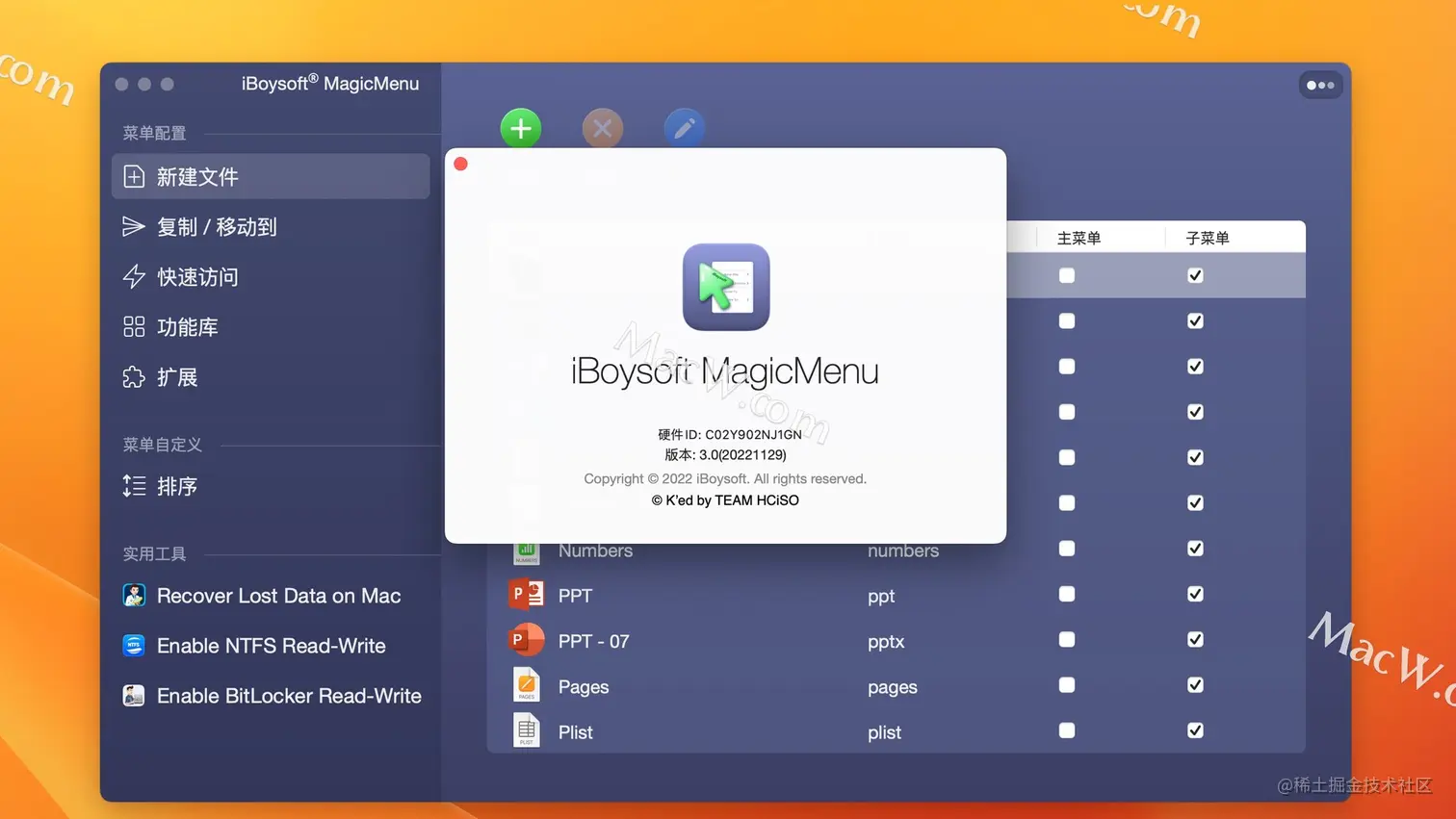Click the Pages file icon
The height and width of the screenshot is (819, 1456).
[x=526, y=685]
